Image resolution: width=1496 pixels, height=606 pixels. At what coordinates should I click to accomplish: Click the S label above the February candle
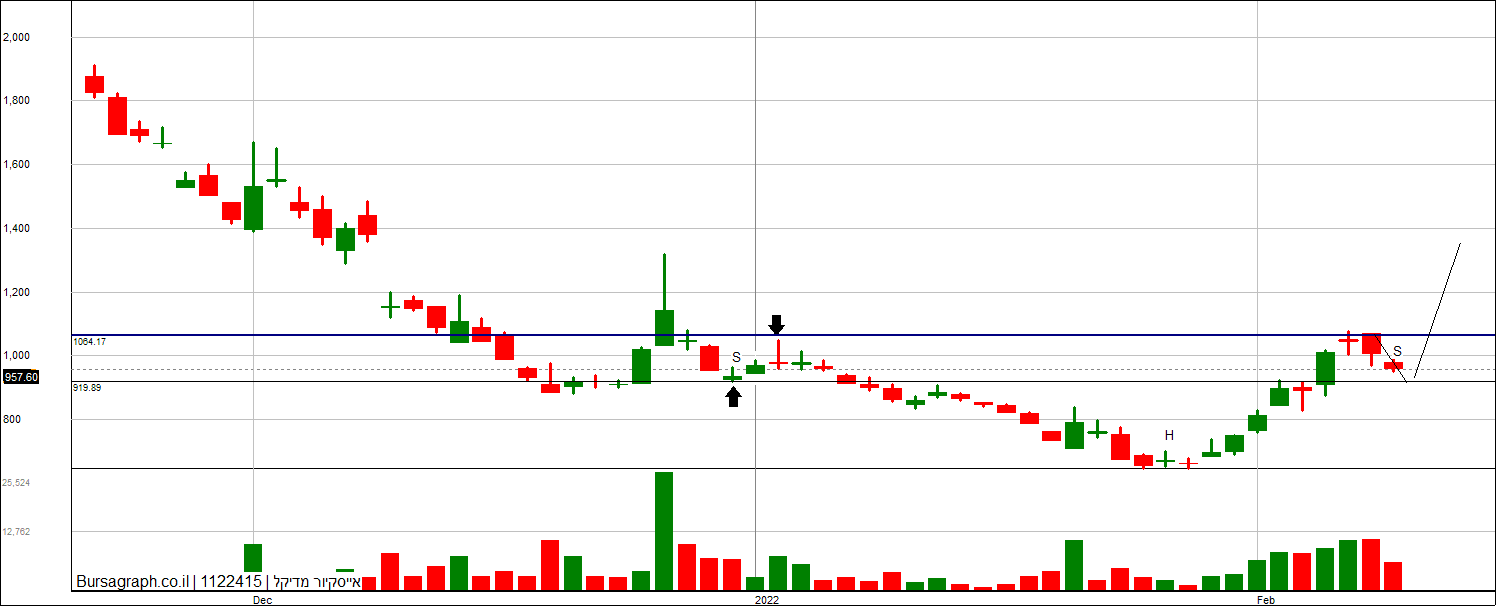tap(1397, 351)
